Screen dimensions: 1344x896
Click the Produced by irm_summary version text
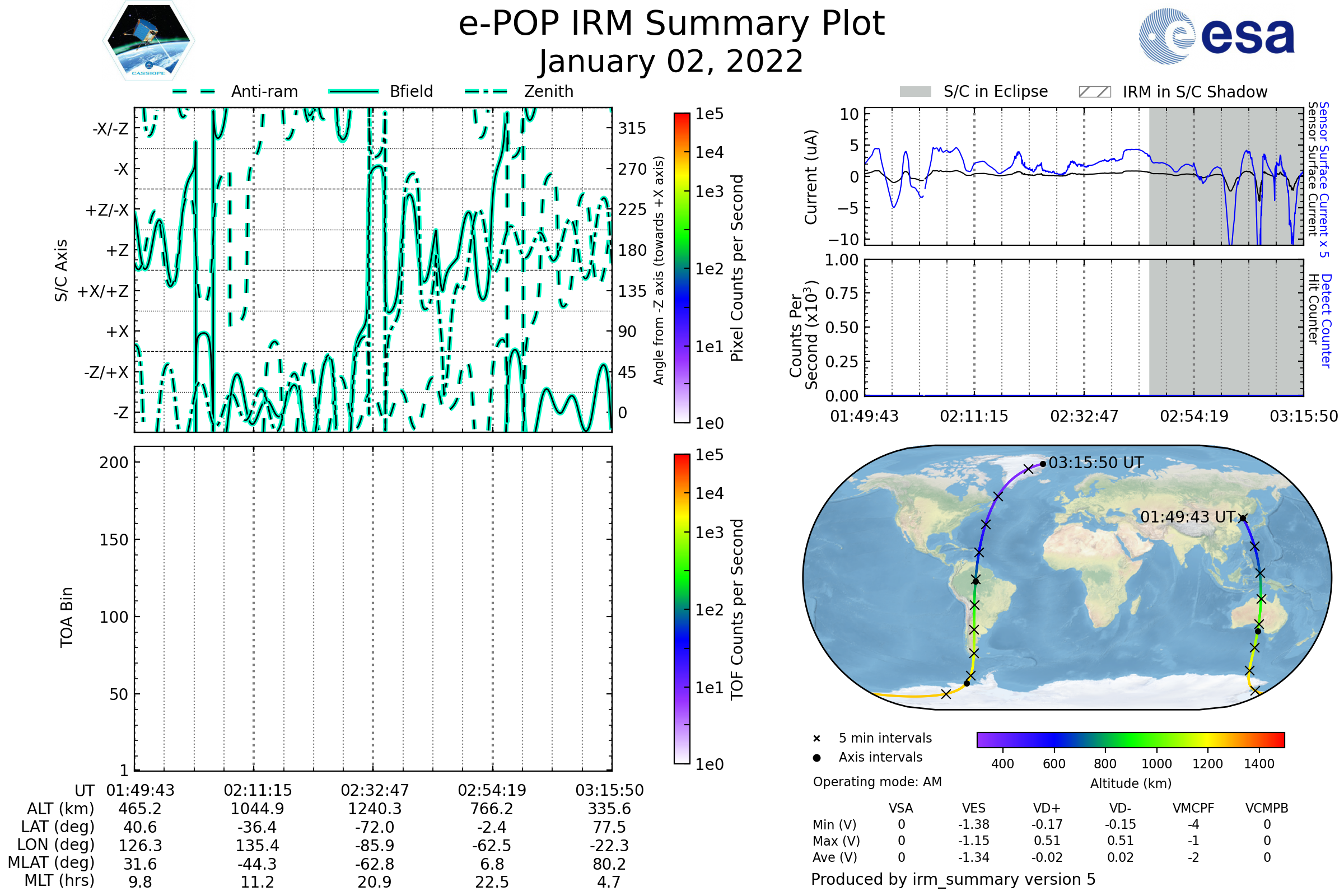pos(953,879)
